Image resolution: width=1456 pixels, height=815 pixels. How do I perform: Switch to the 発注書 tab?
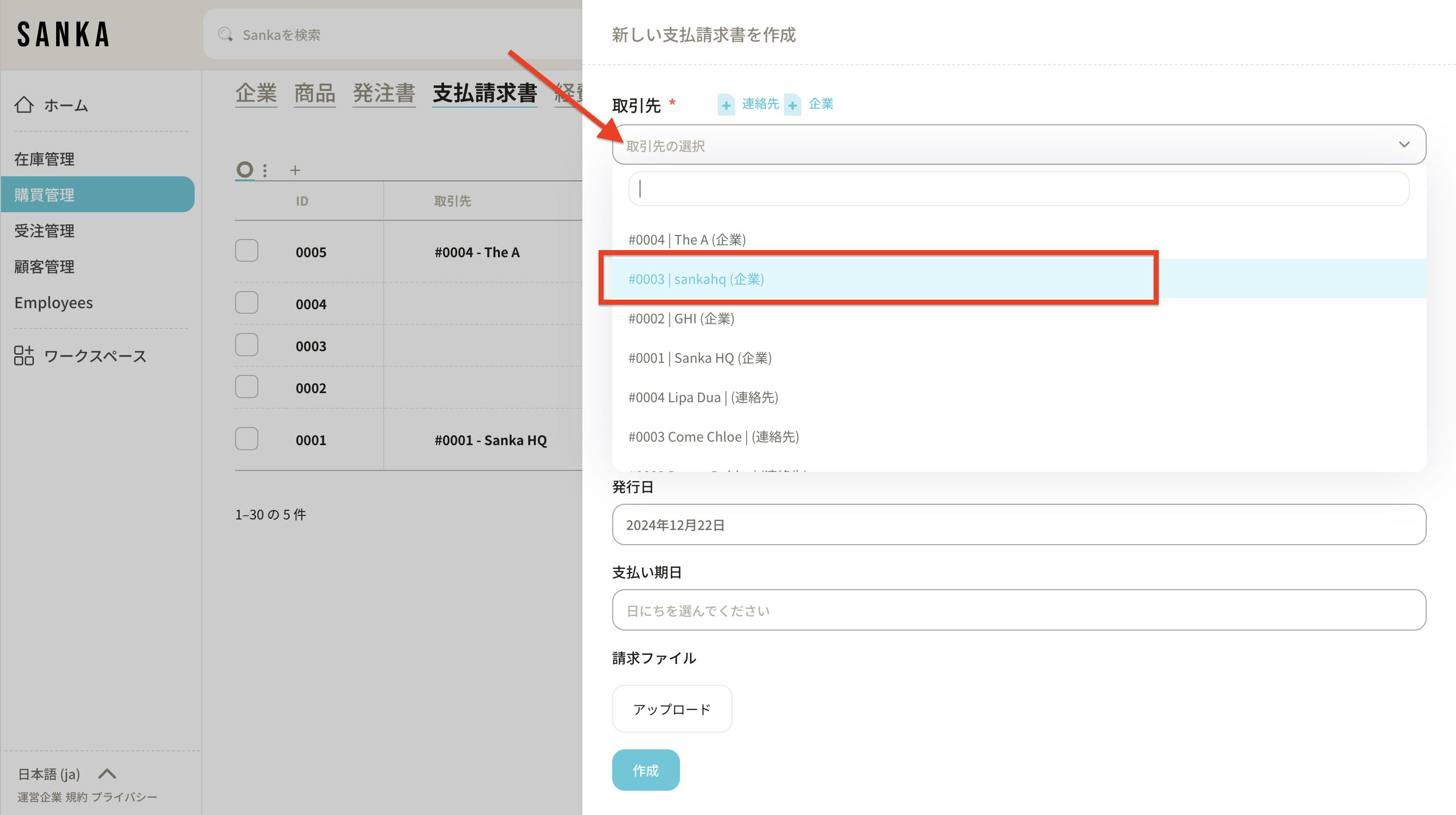[384, 93]
